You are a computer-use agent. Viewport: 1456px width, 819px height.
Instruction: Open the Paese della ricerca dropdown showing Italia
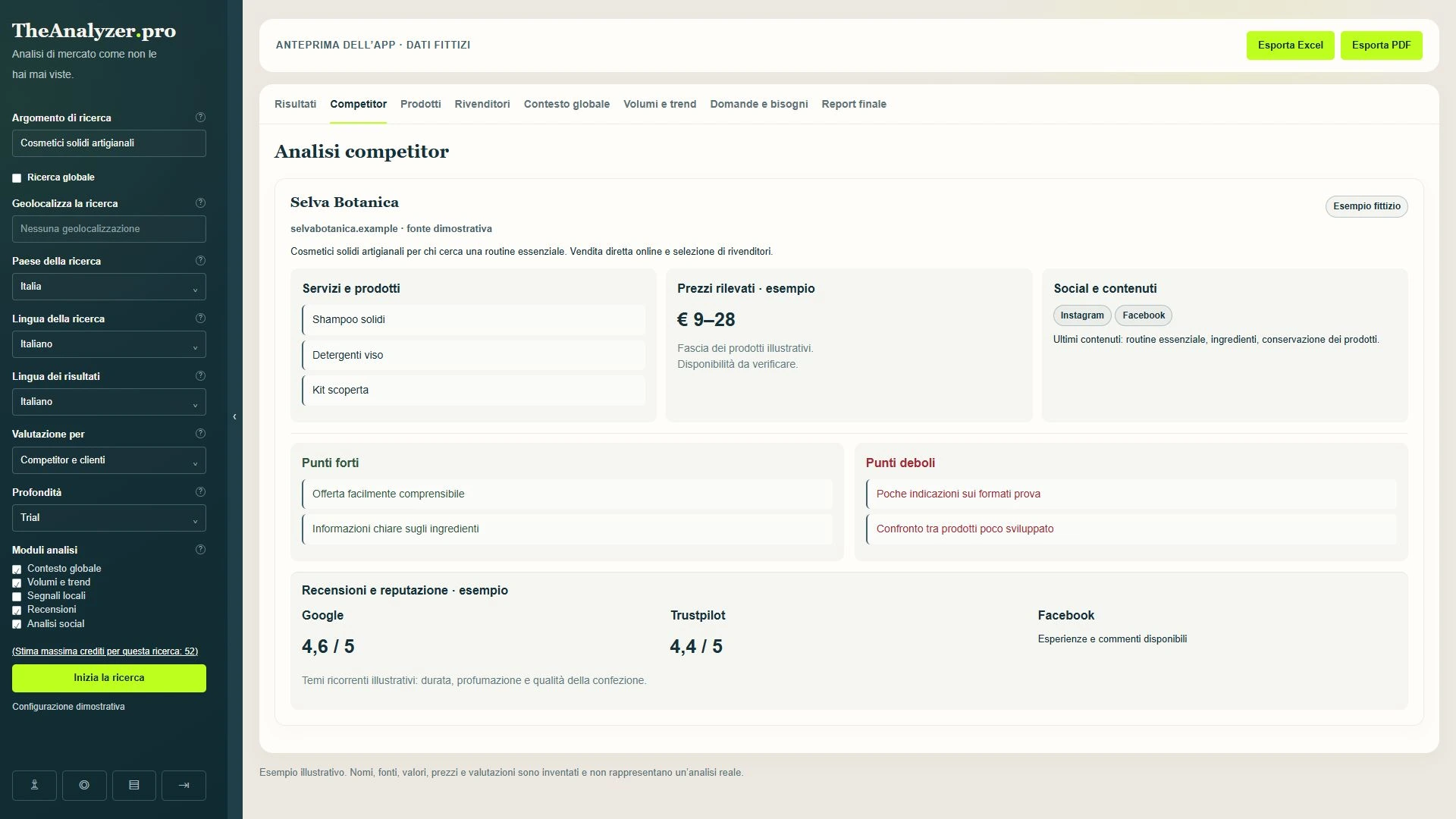109,287
